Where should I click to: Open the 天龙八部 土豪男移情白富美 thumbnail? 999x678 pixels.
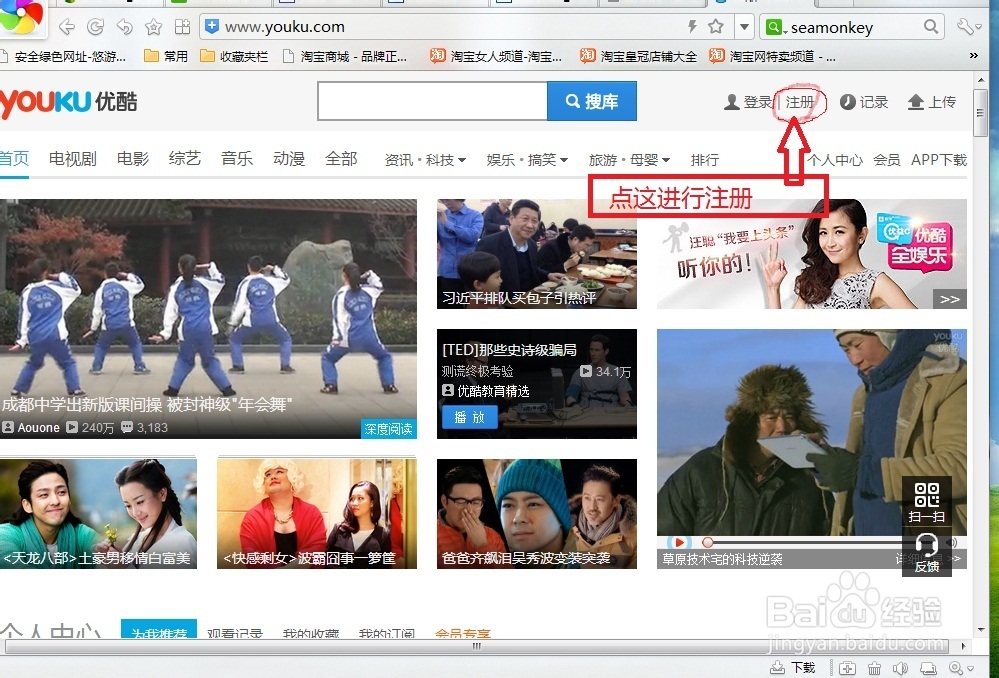(98, 514)
